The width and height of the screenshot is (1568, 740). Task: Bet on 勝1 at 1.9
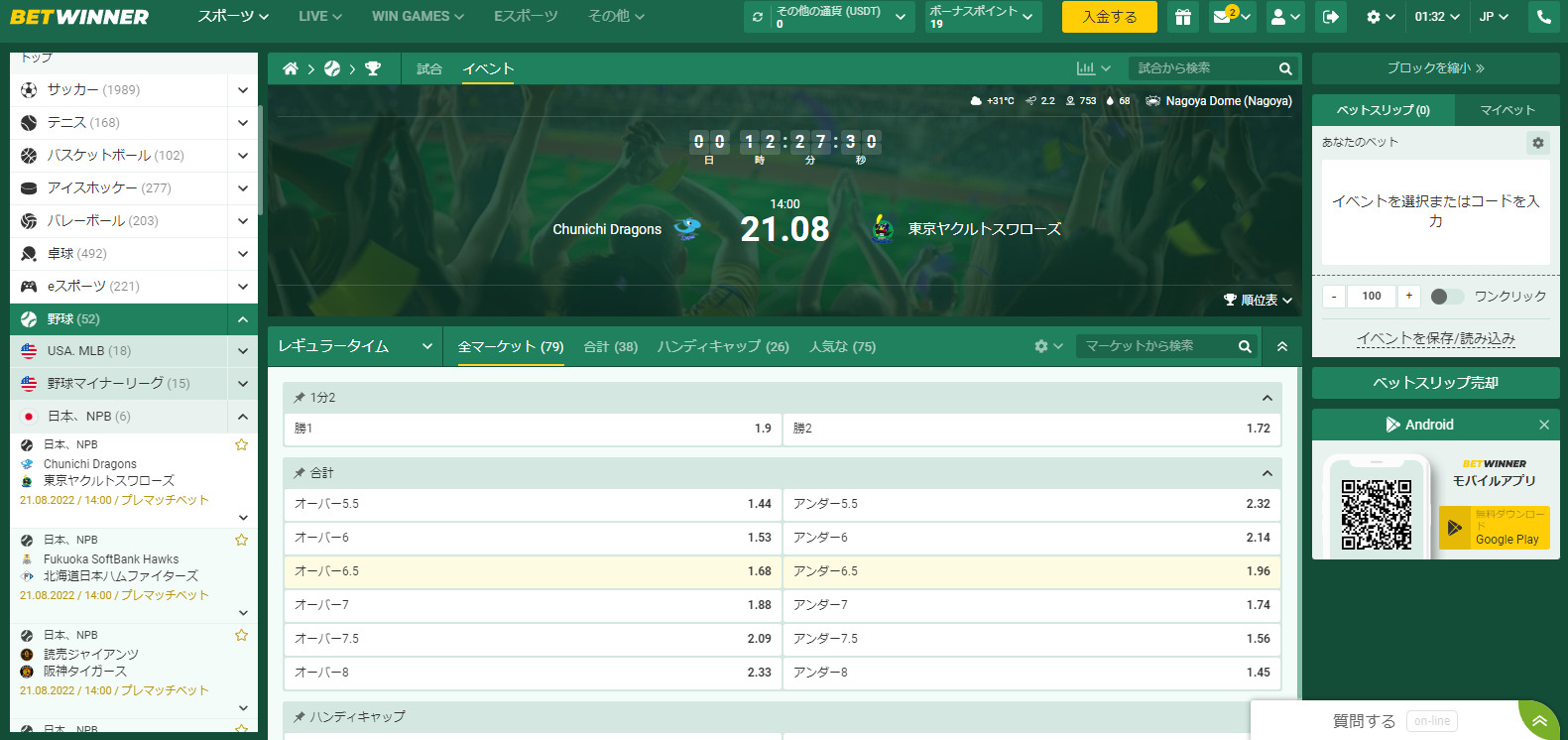tap(533, 429)
